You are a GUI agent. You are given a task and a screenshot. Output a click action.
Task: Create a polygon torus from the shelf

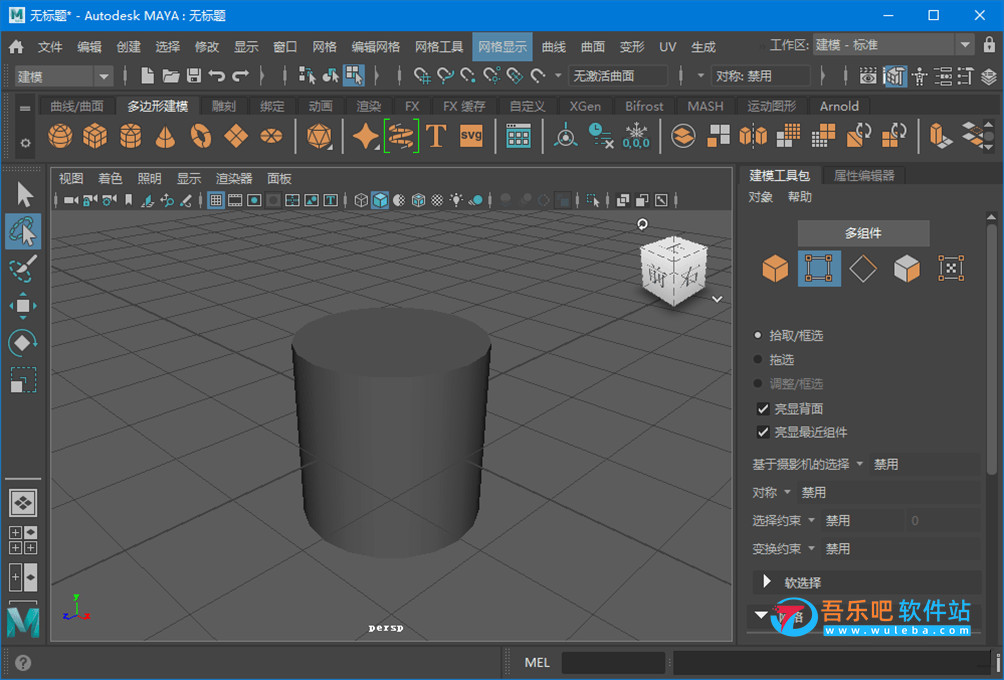[x=200, y=136]
